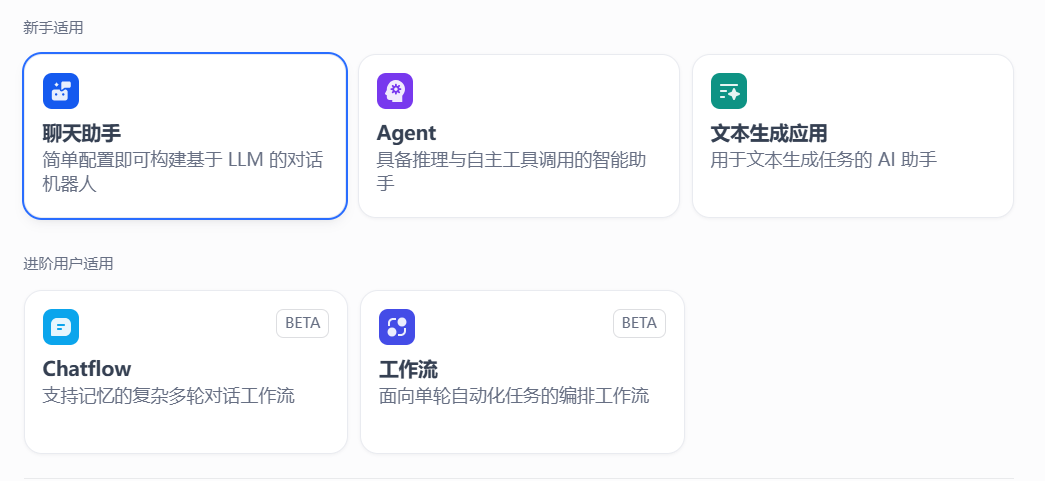The height and width of the screenshot is (481, 1045).
Task: Click the green 文本生成应用 icon
Action: pyautogui.click(x=729, y=91)
